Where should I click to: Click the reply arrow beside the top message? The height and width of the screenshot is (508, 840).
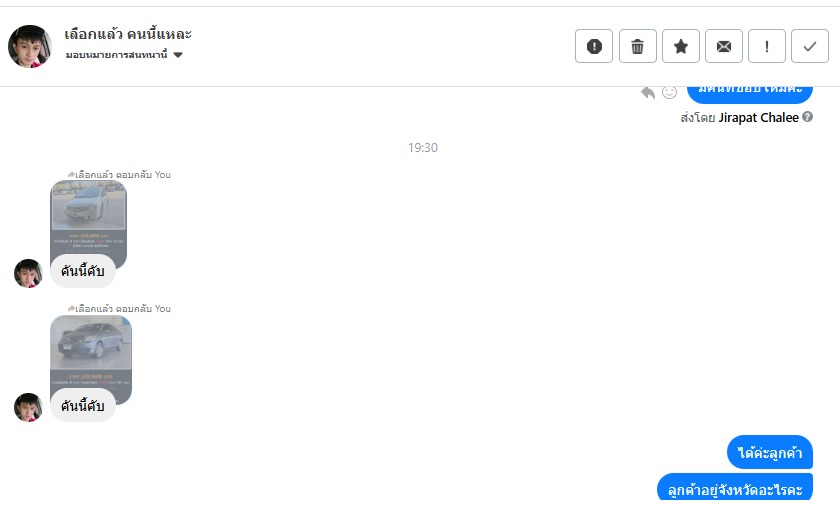(x=648, y=92)
